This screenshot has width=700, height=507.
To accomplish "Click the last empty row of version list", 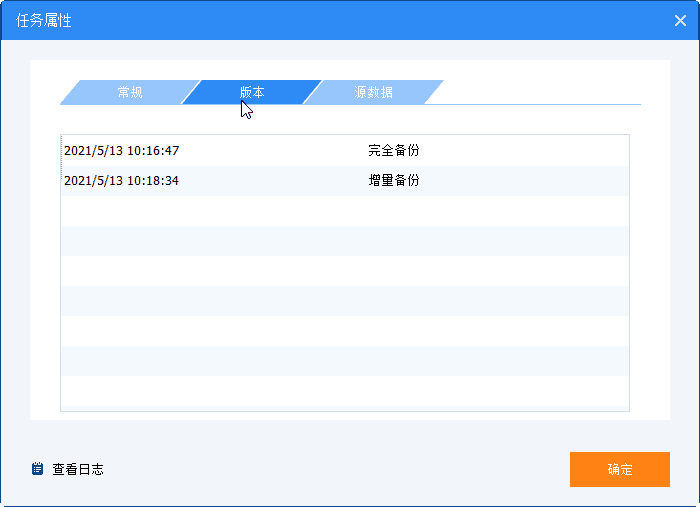I will (x=345, y=392).
